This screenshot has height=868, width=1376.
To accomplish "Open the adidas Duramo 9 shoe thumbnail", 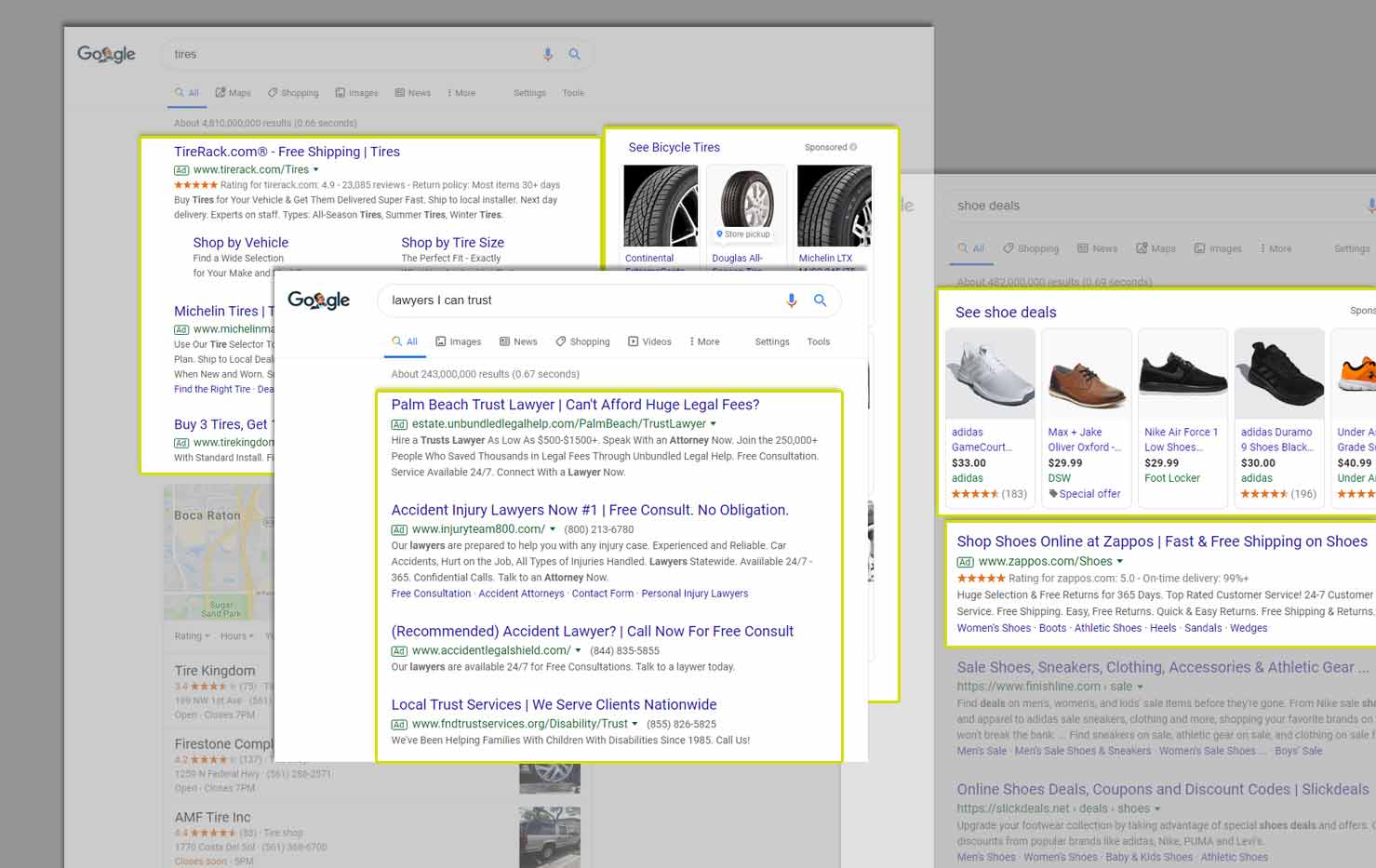I will coord(1279,374).
